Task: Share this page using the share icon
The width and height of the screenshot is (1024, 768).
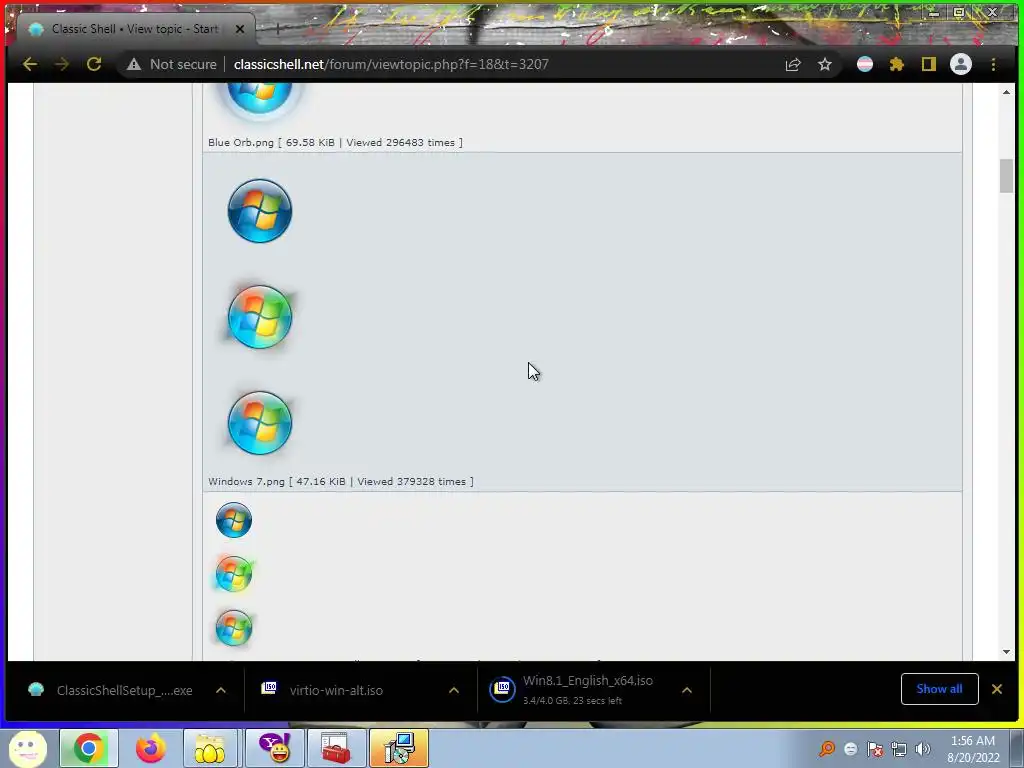Action: [793, 64]
